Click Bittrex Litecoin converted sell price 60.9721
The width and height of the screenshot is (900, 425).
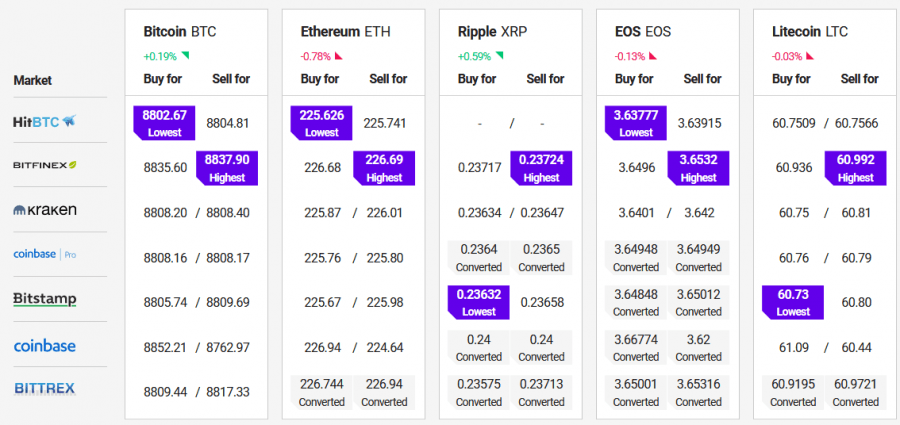855,393
